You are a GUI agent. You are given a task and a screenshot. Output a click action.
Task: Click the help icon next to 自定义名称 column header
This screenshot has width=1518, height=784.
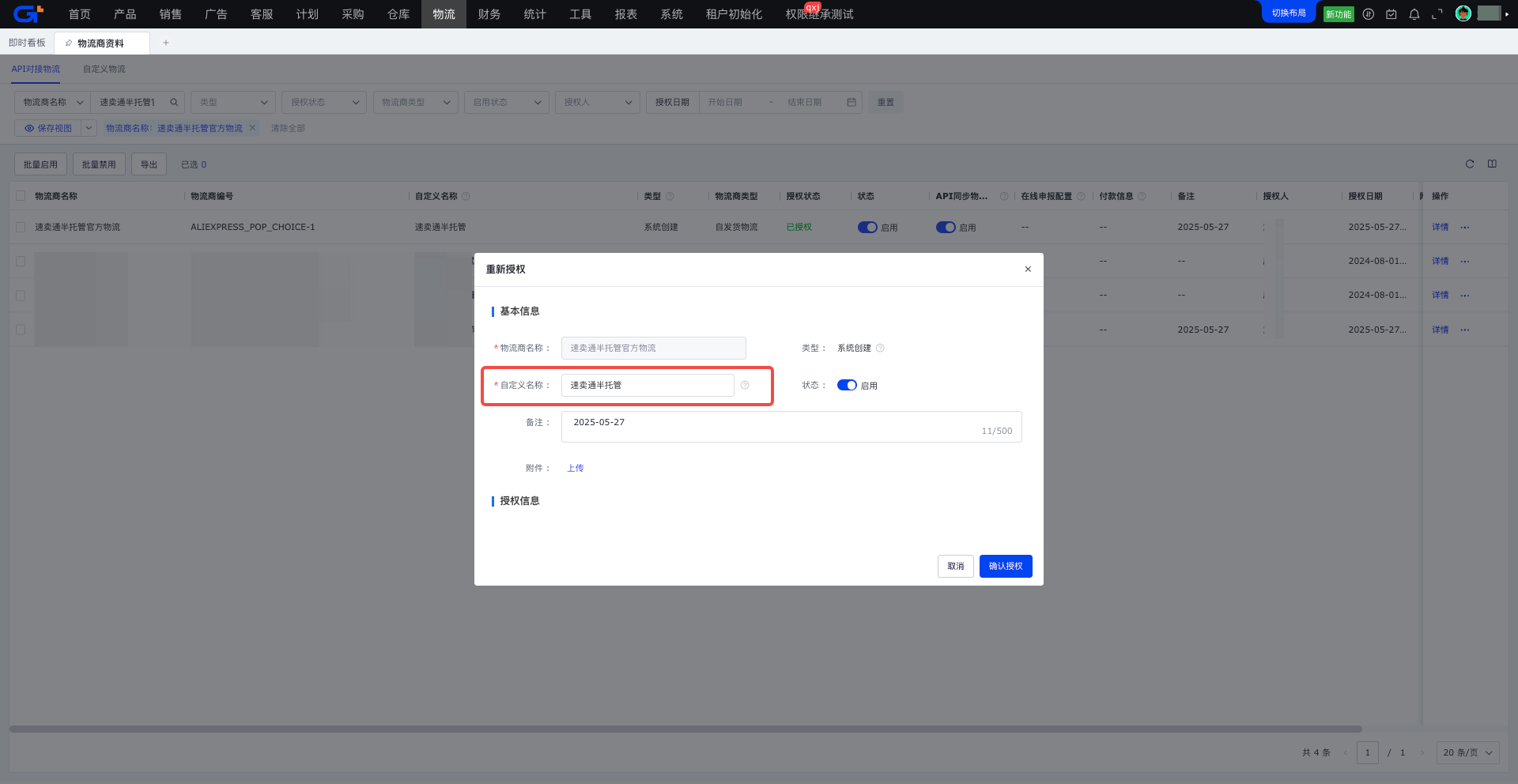(x=466, y=196)
